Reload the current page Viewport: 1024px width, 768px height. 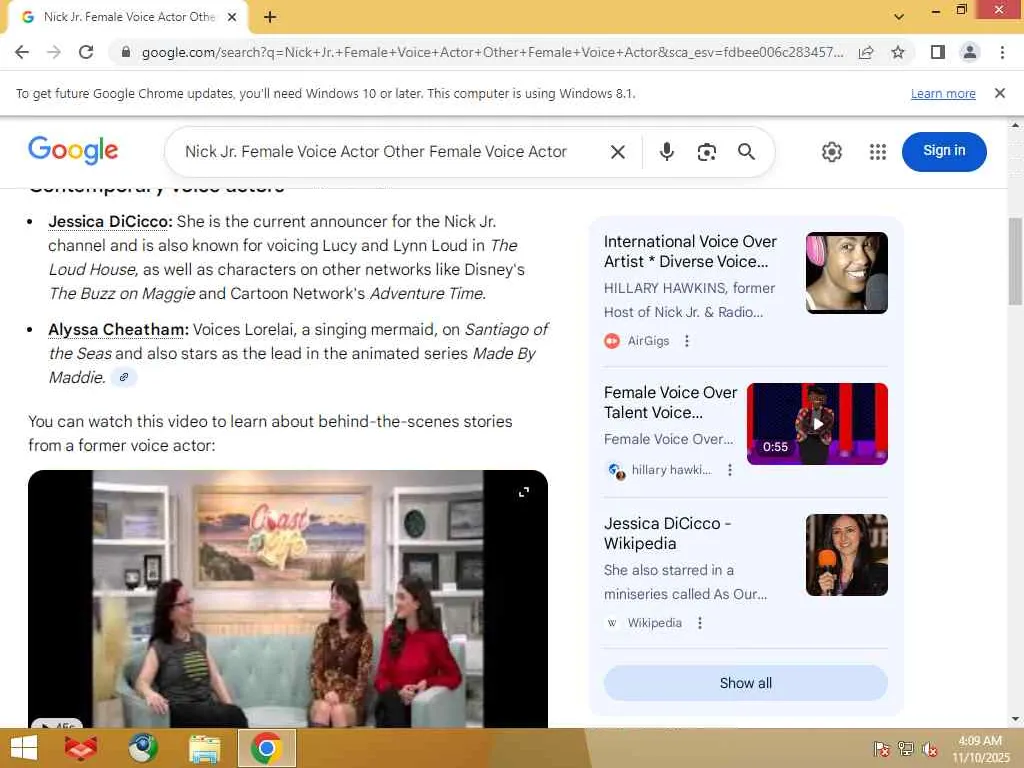86,52
